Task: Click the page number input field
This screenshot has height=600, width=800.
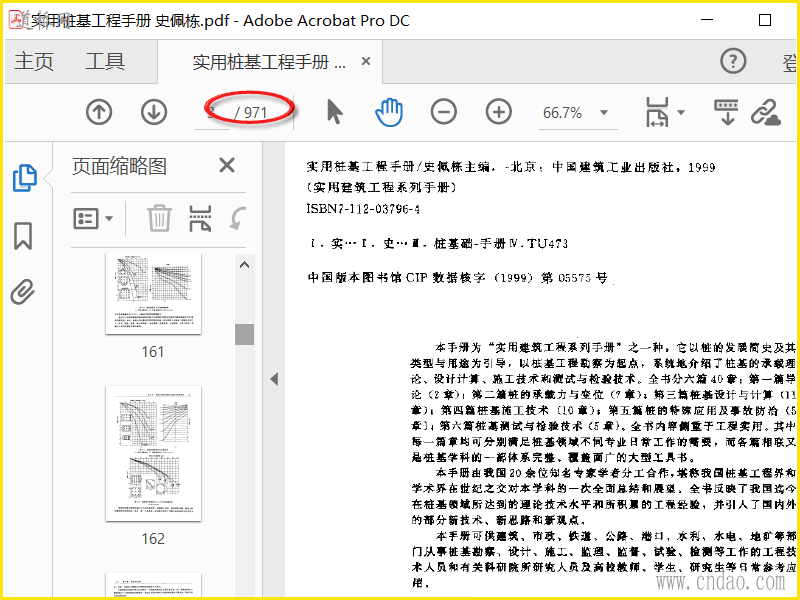Action: pos(212,112)
